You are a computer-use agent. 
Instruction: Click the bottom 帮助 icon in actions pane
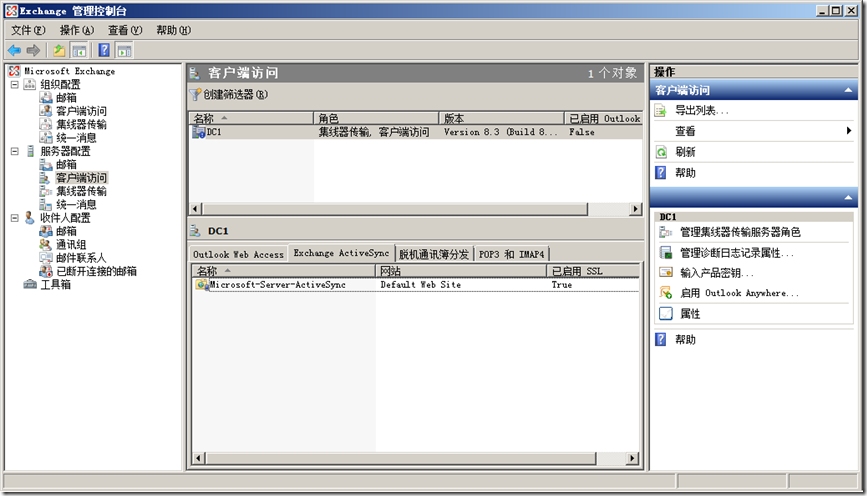(661, 340)
